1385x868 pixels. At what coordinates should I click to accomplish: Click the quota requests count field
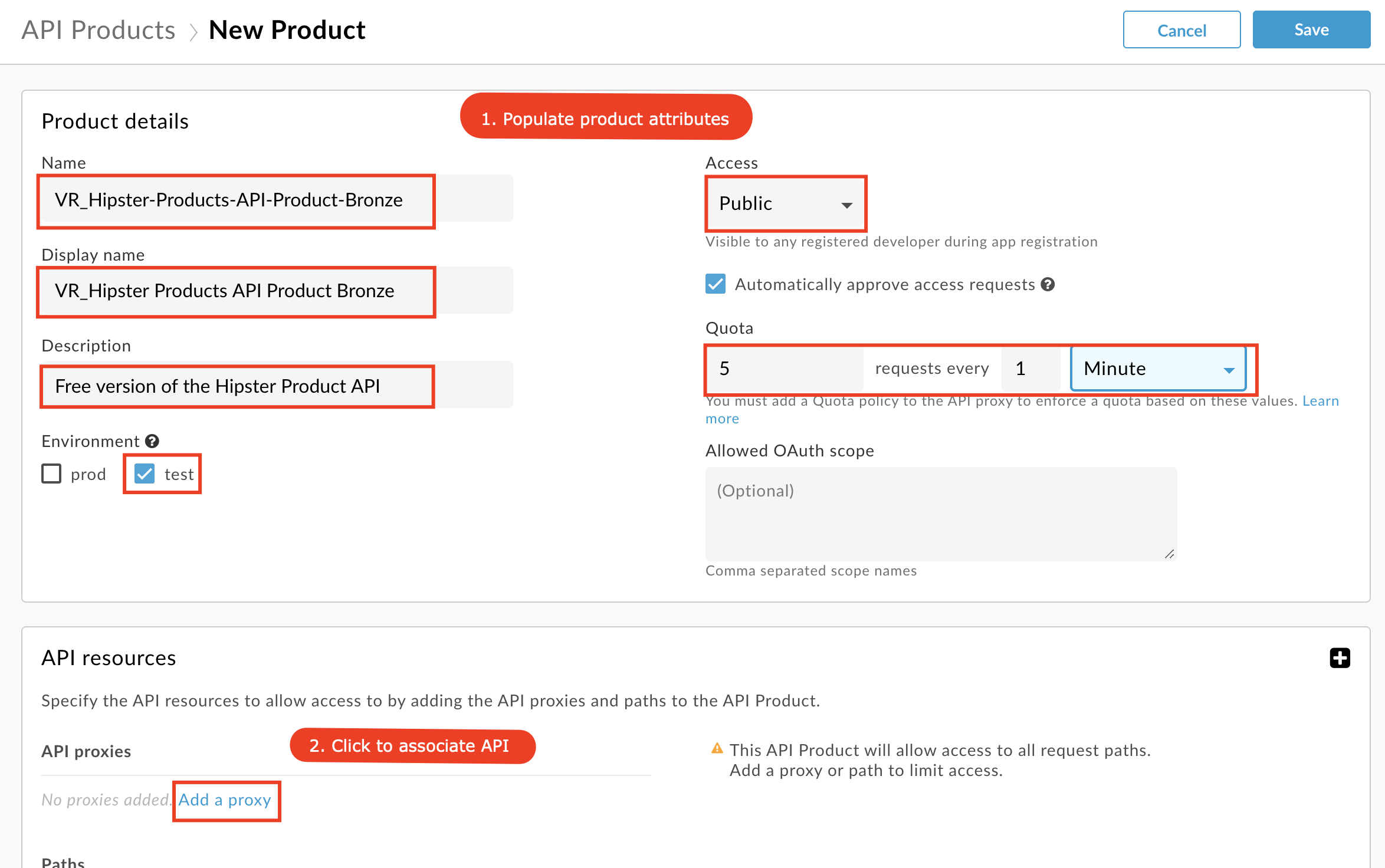point(785,369)
